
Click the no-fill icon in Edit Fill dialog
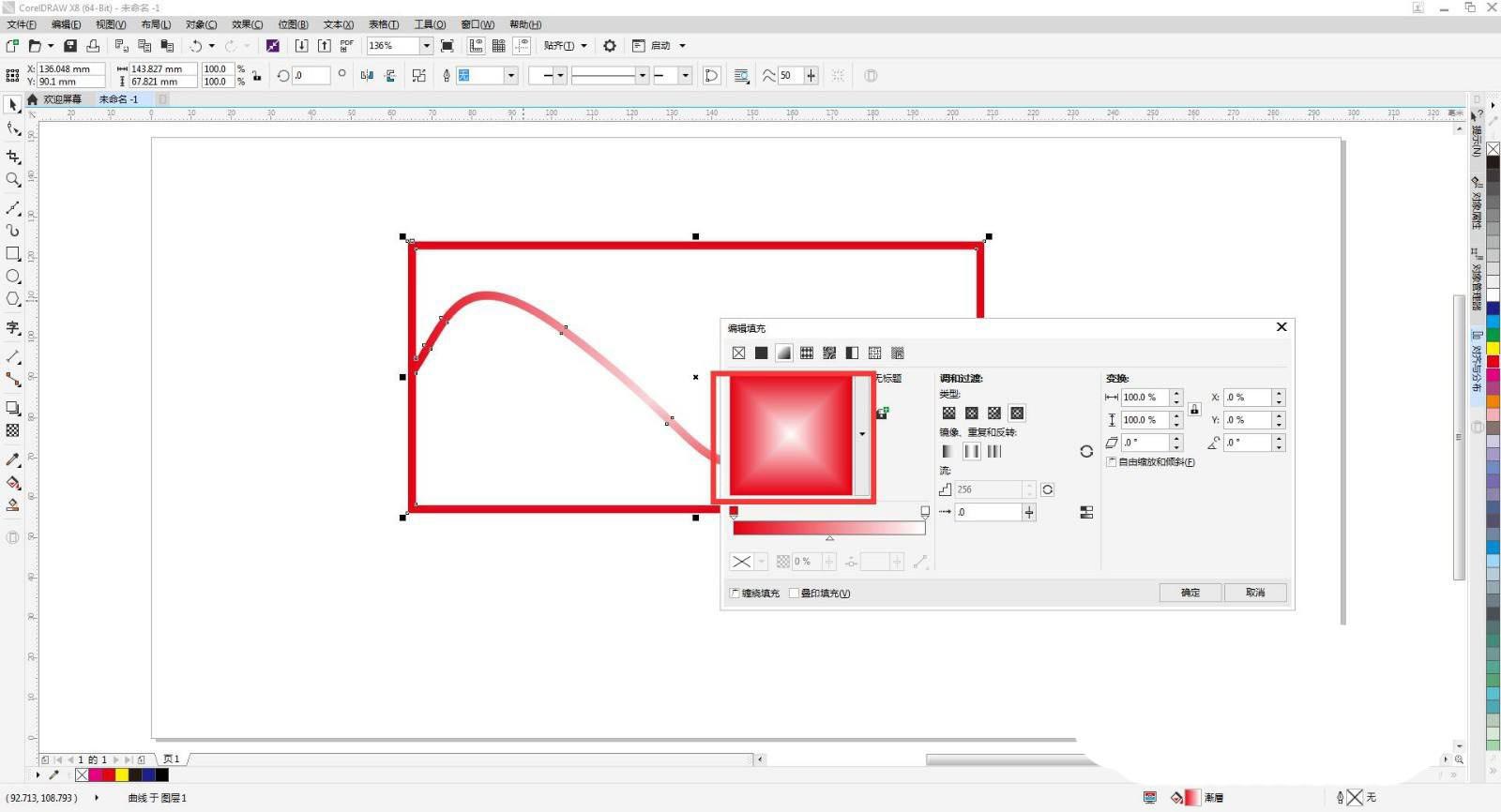738,353
